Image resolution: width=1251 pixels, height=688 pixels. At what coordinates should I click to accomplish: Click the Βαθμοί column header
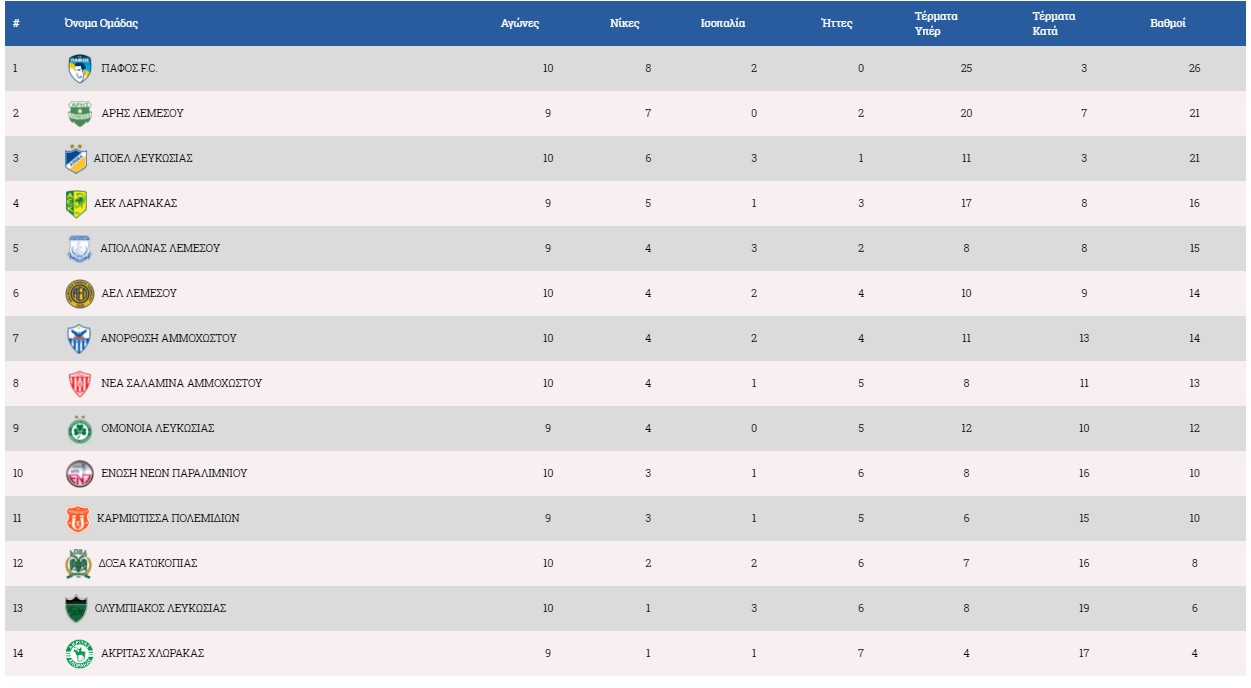point(1168,23)
